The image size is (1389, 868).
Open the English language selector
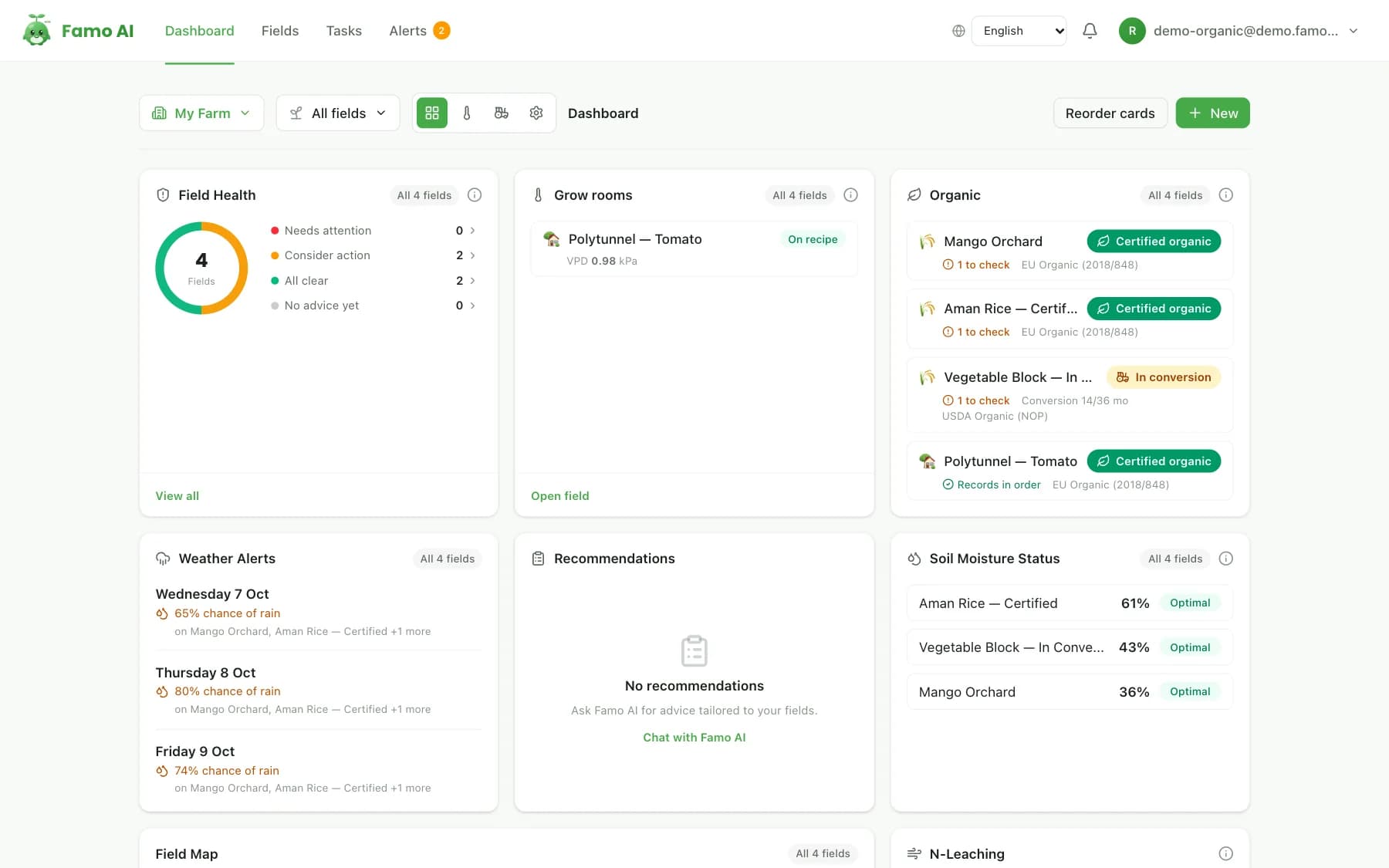click(x=1019, y=31)
